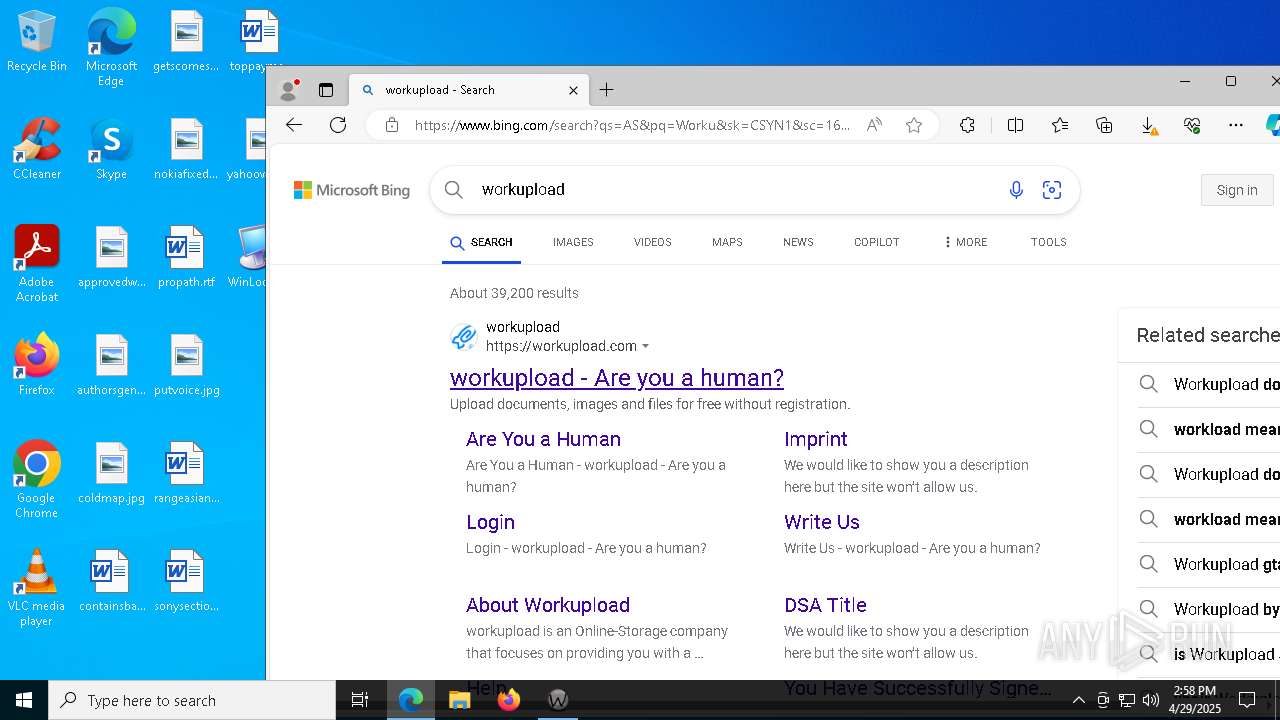The image size is (1280, 720).
Task: Select putvoice.jpg file on desktop
Action: pos(186,366)
